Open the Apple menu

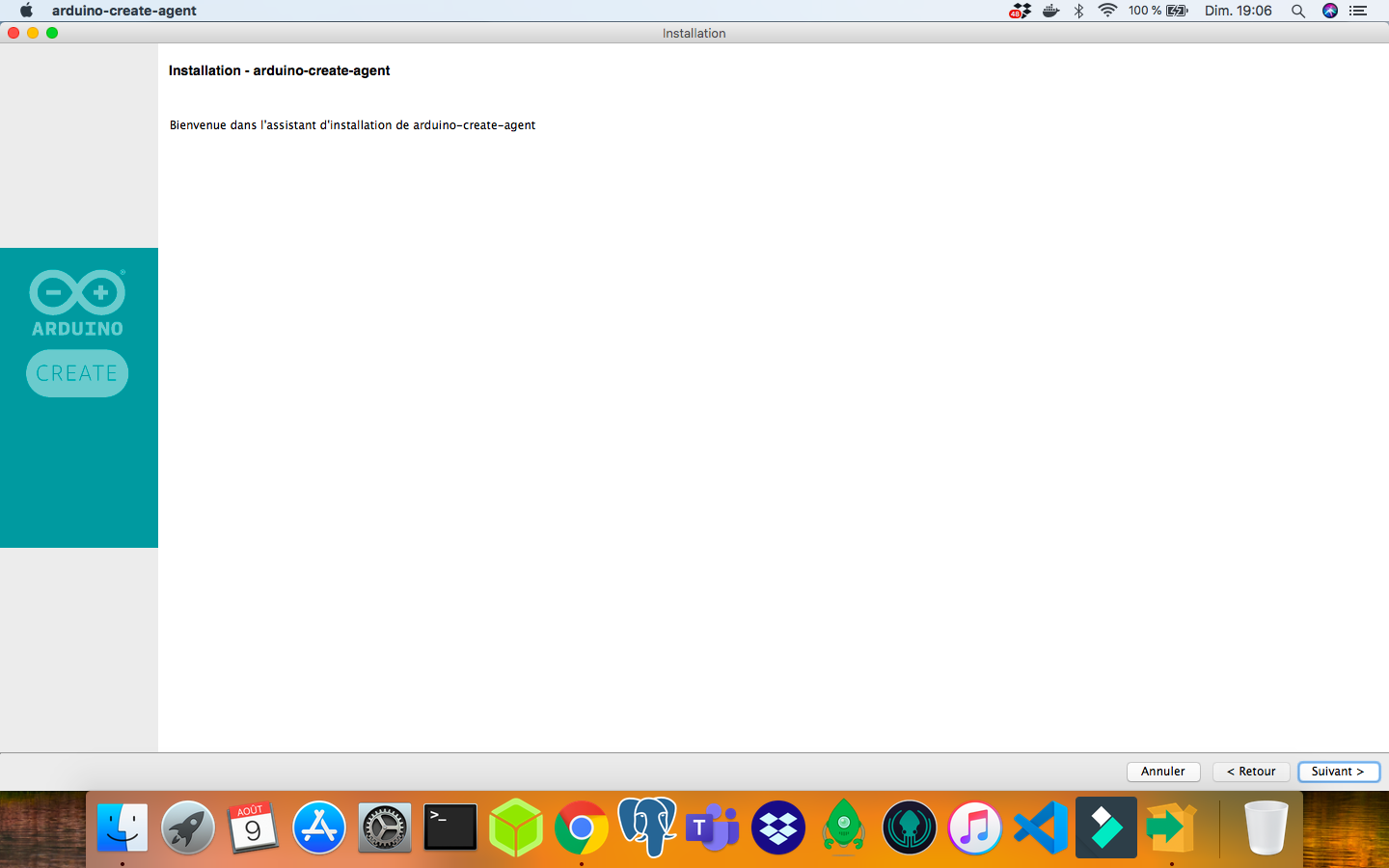(26, 11)
